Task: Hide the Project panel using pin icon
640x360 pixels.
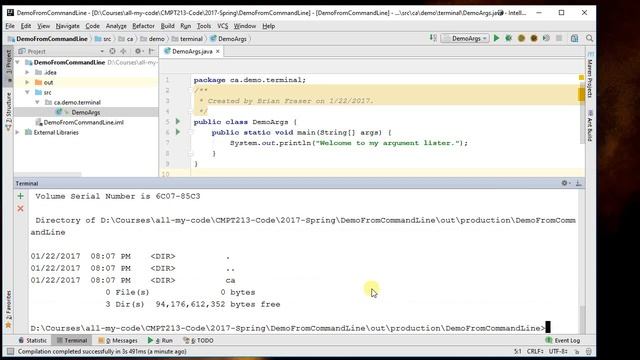Action: point(151,51)
